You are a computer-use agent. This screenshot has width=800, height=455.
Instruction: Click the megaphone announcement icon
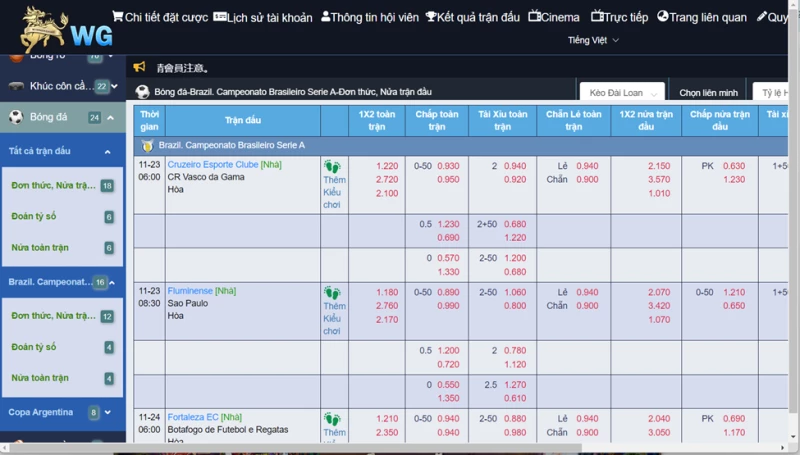point(139,67)
